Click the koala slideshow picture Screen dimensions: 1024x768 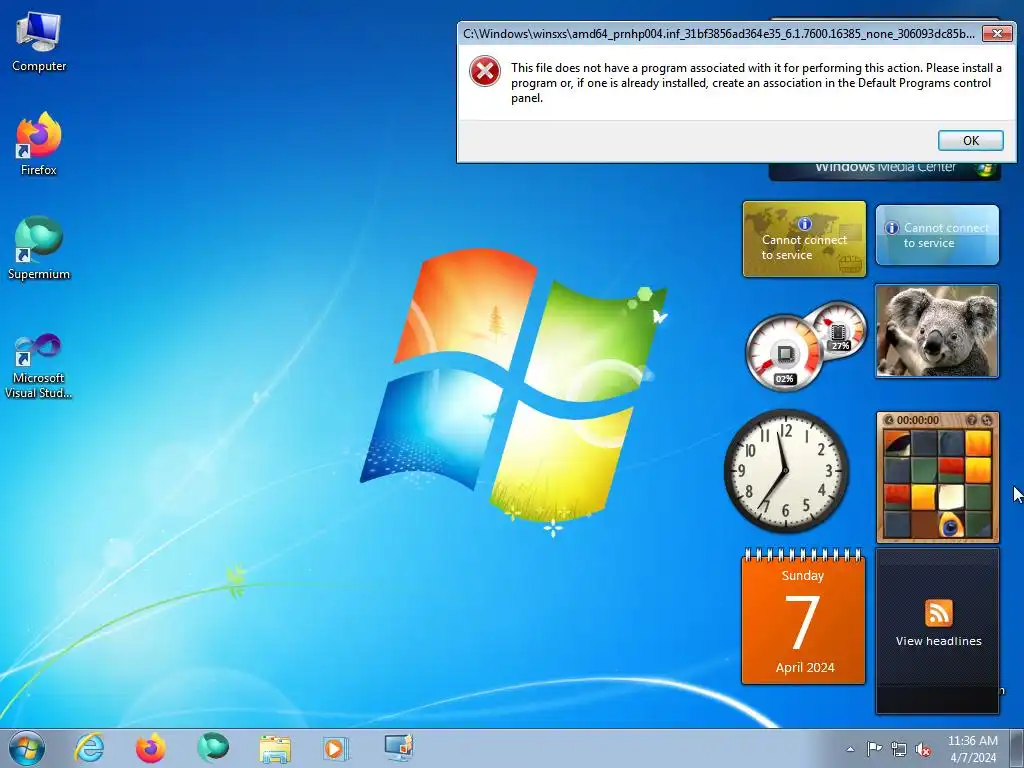click(x=937, y=330)
